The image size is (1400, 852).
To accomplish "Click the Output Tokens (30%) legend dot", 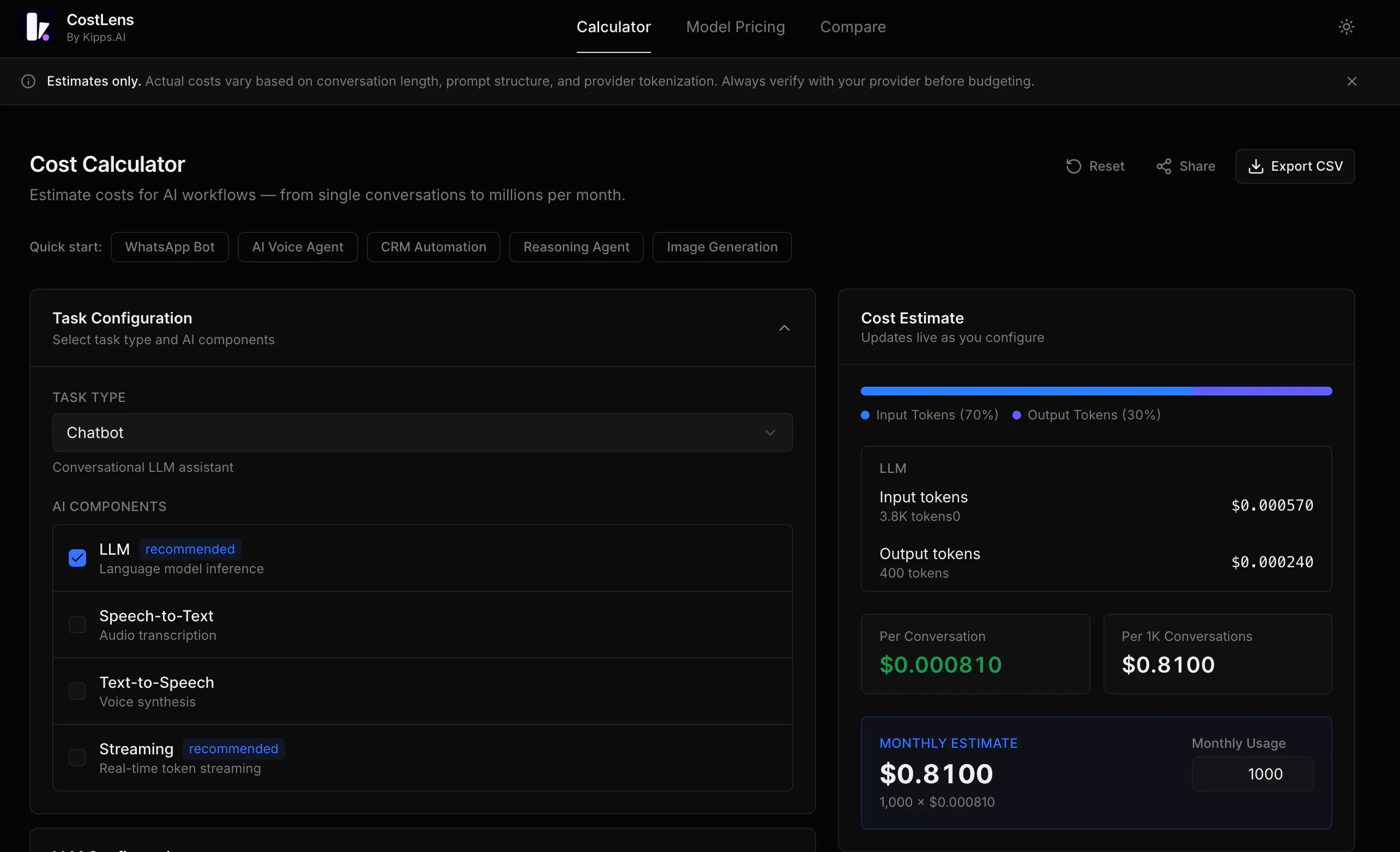I will click(x=1017, y=415).
